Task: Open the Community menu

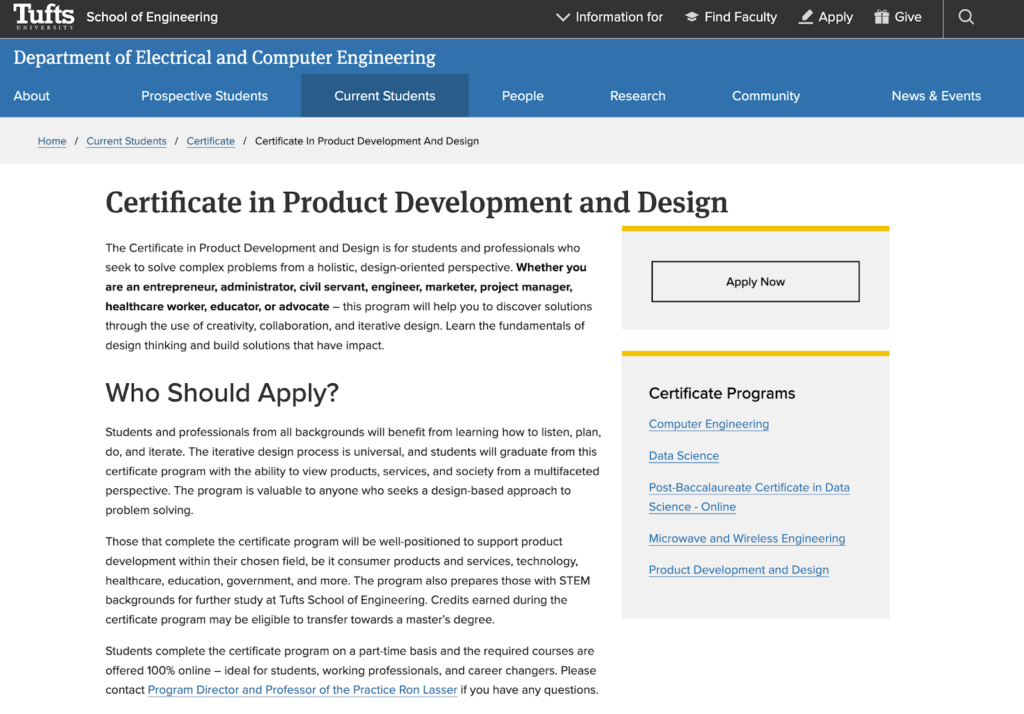Action: click(x=765, y=96)
